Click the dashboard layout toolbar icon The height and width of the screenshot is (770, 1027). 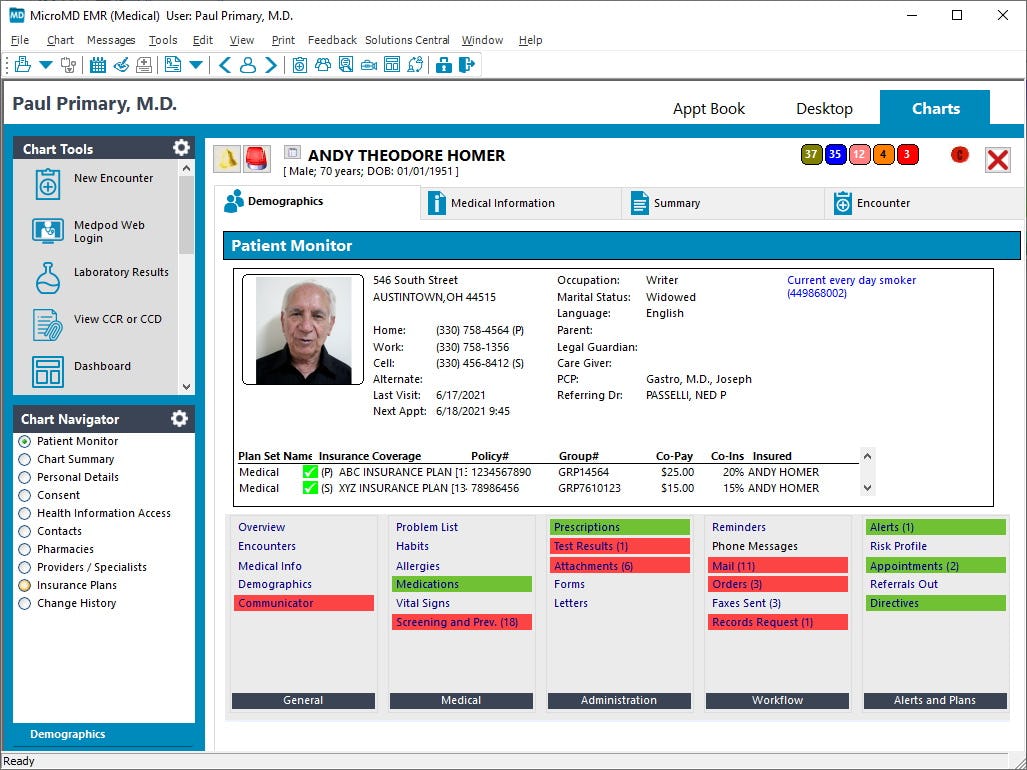click(392, 65)
